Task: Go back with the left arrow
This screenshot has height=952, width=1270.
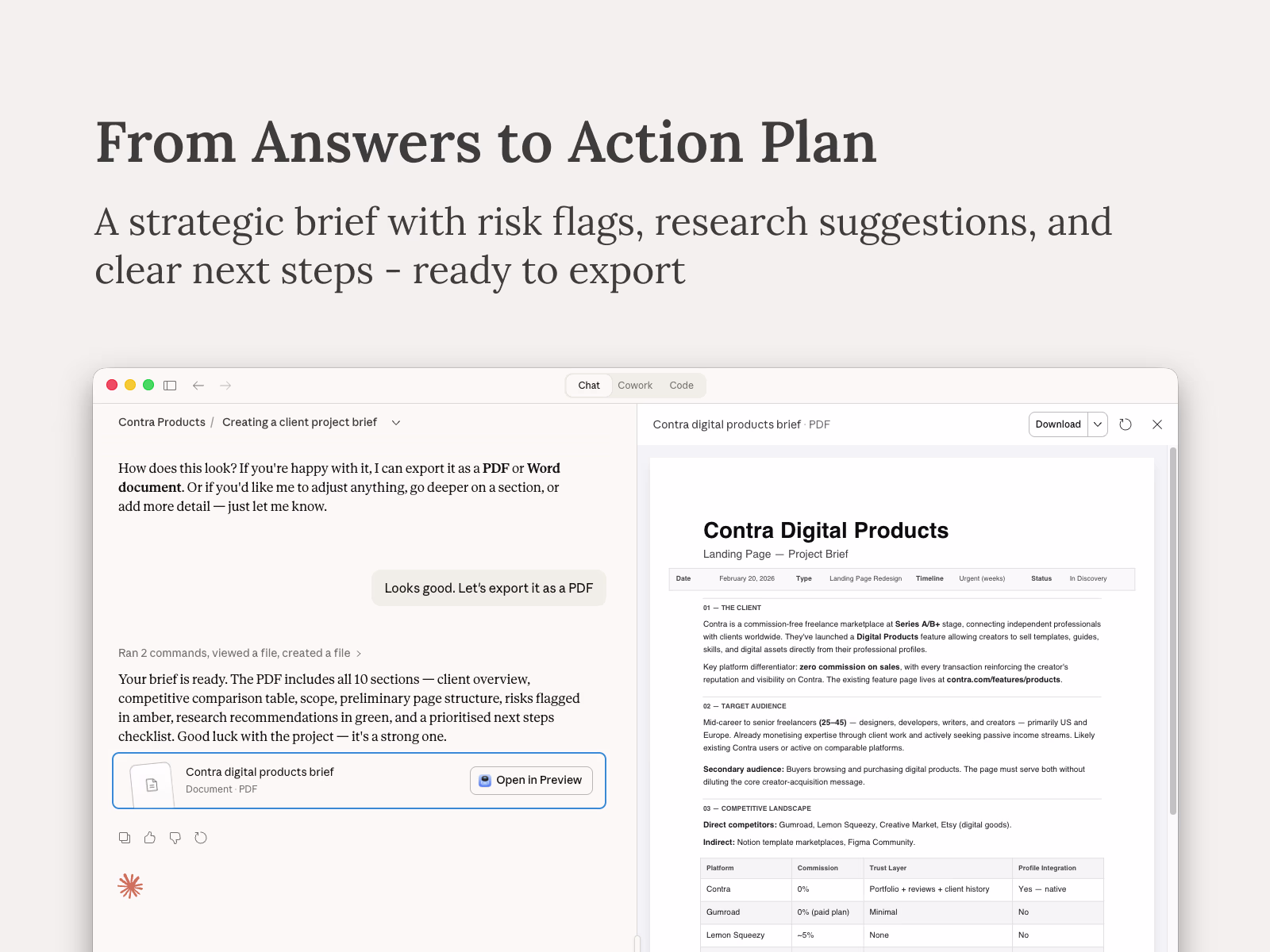Action: point(198,386)
